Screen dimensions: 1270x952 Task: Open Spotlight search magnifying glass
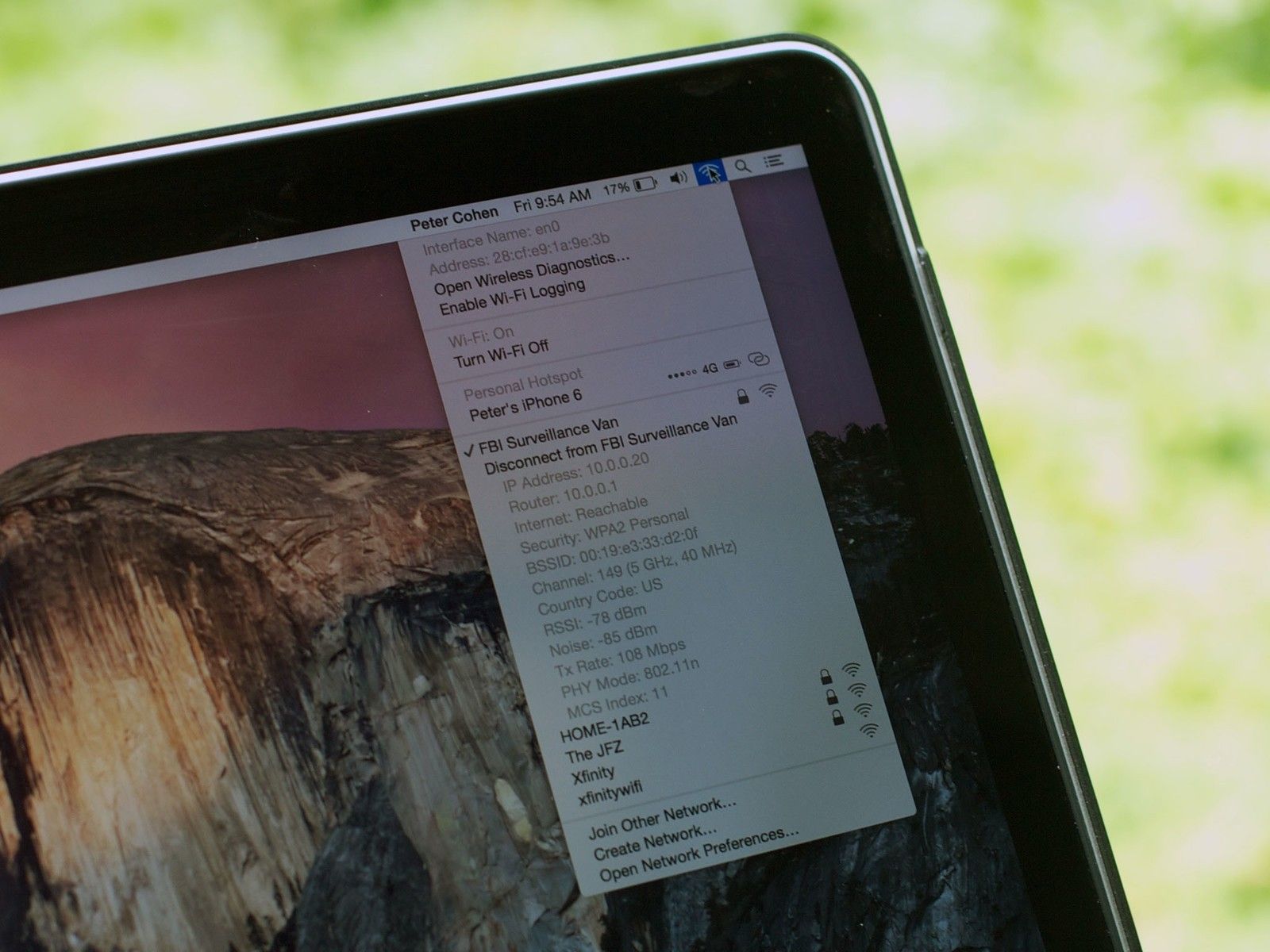[742, 166]
